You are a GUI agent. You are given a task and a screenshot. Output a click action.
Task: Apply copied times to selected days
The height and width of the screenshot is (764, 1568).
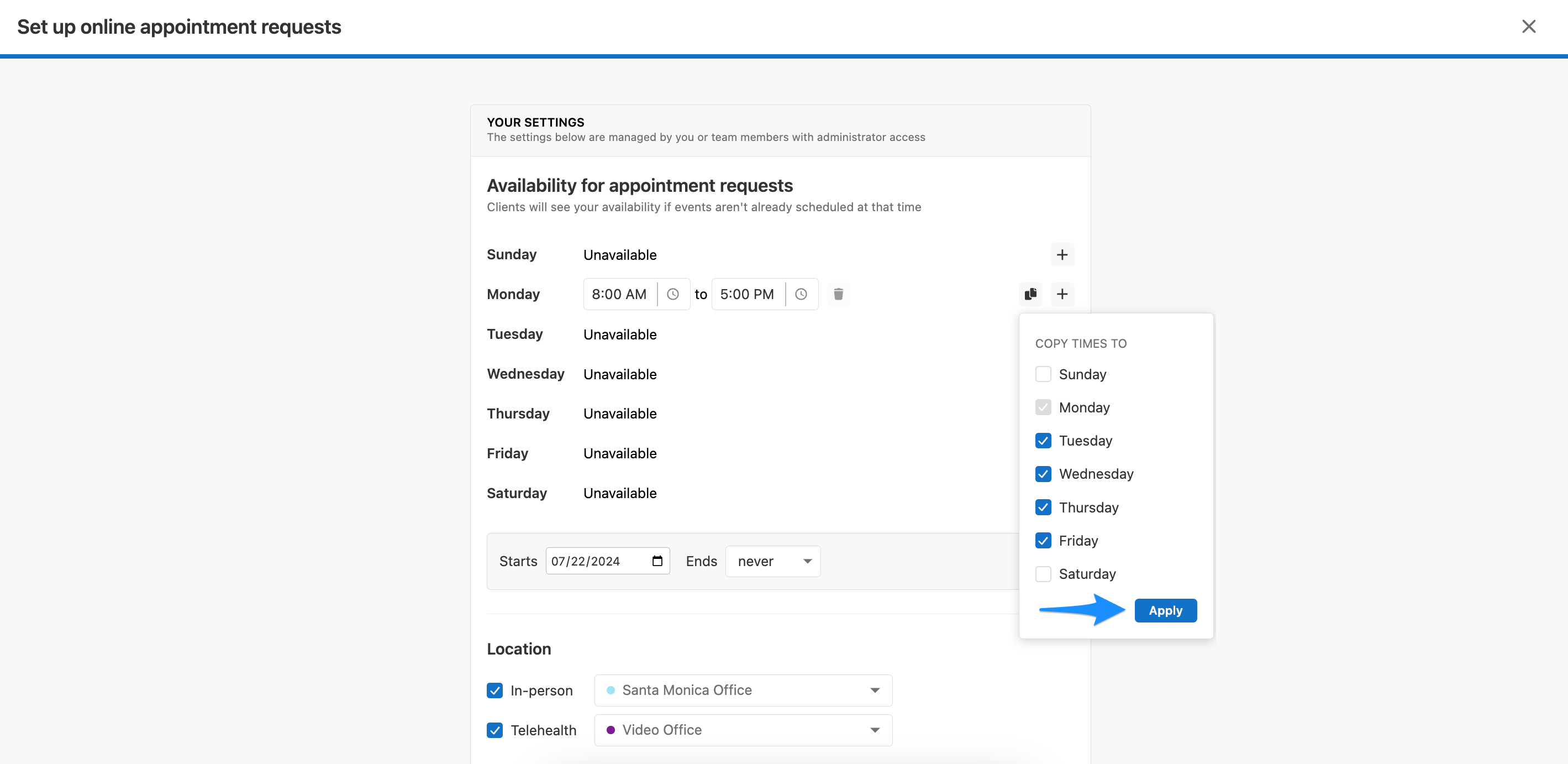tap(1165, 610)
